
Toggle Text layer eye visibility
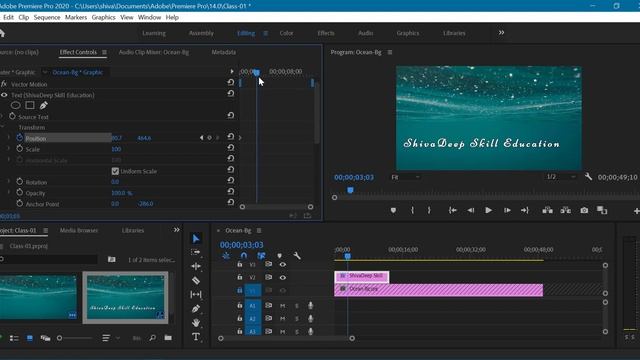4,95
